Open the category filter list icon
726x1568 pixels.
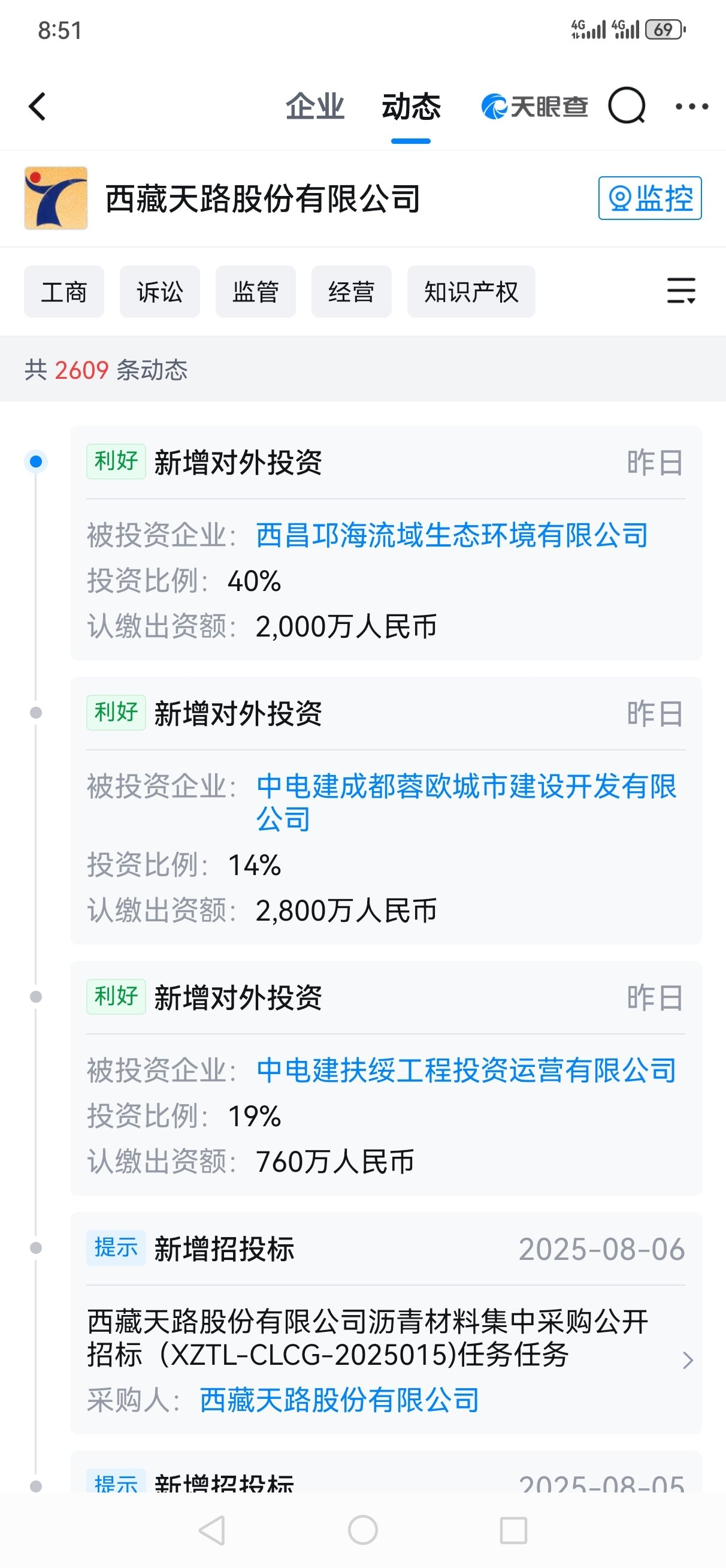(x=681, y=290)
